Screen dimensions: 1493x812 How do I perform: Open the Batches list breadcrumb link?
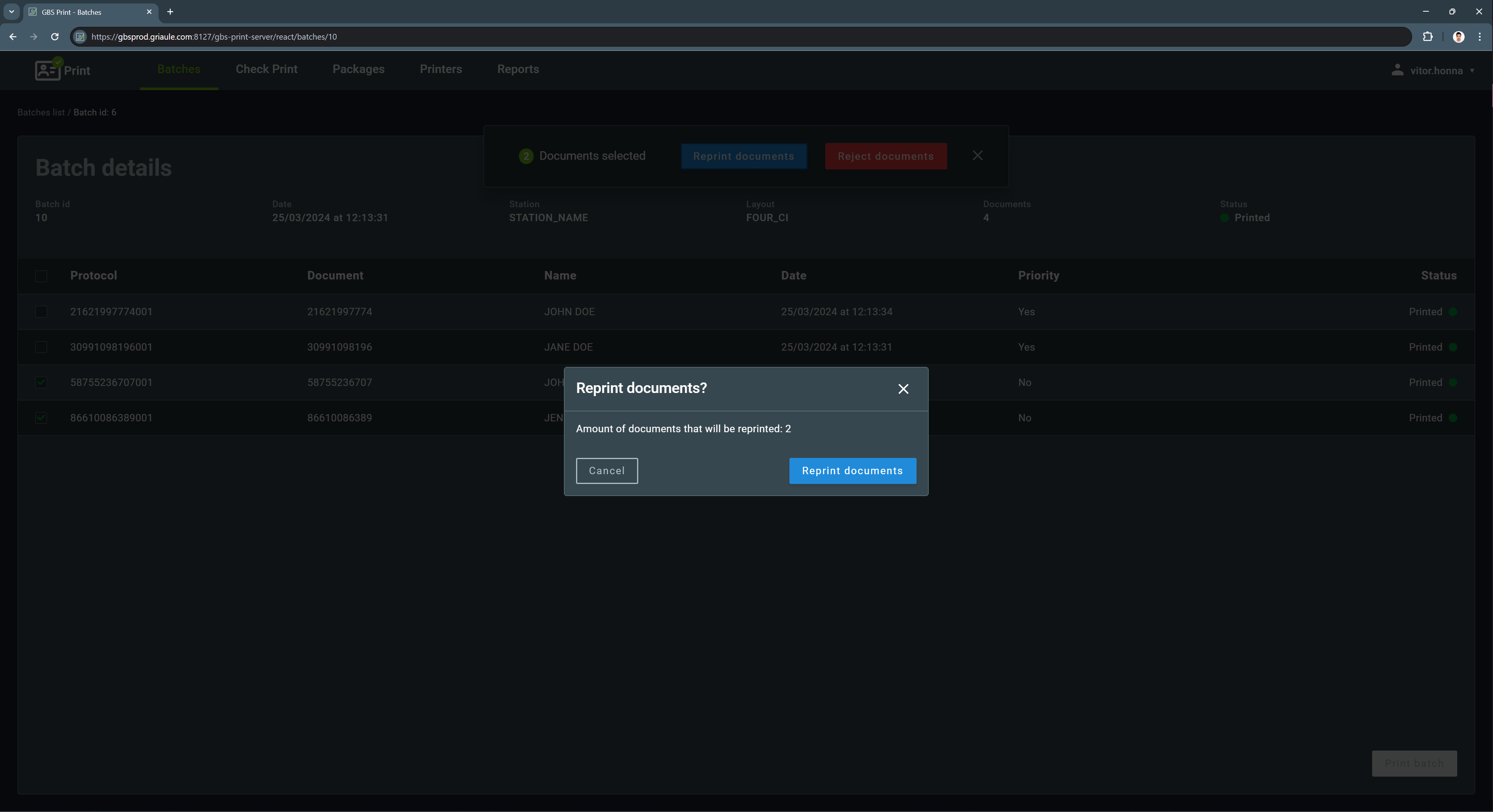(41, 112)
